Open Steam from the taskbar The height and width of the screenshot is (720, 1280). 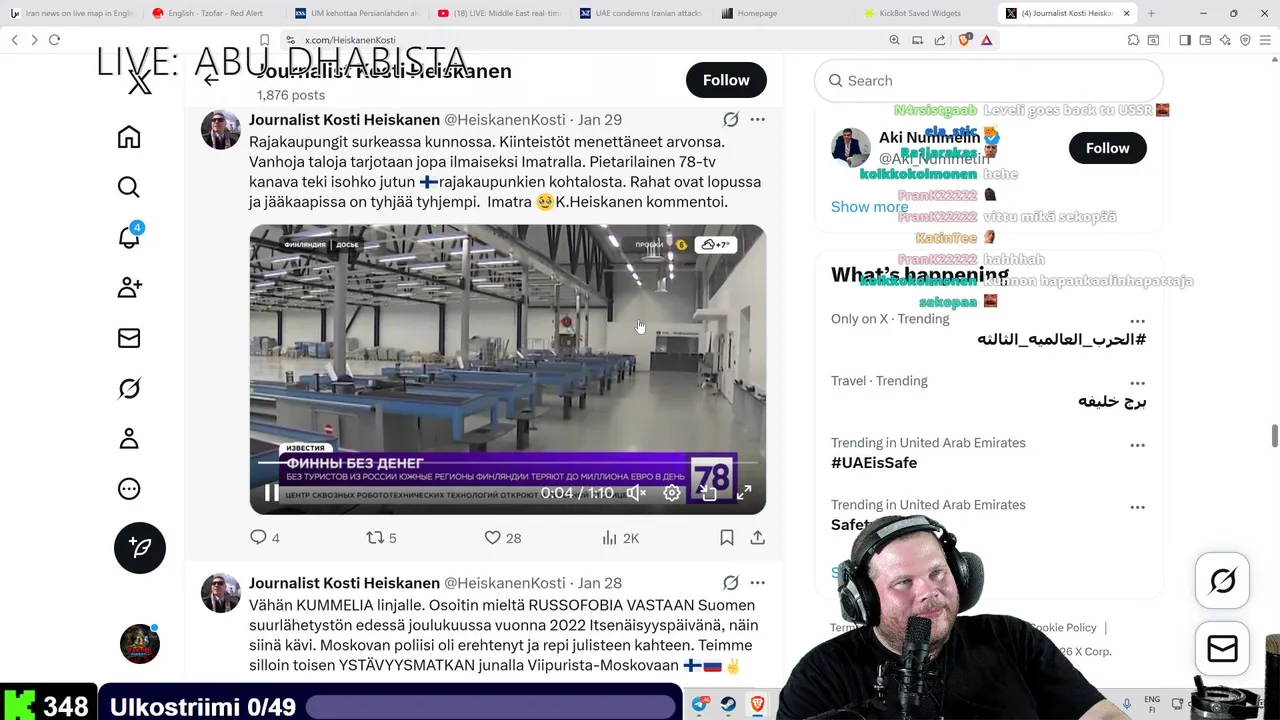(729, 704)
